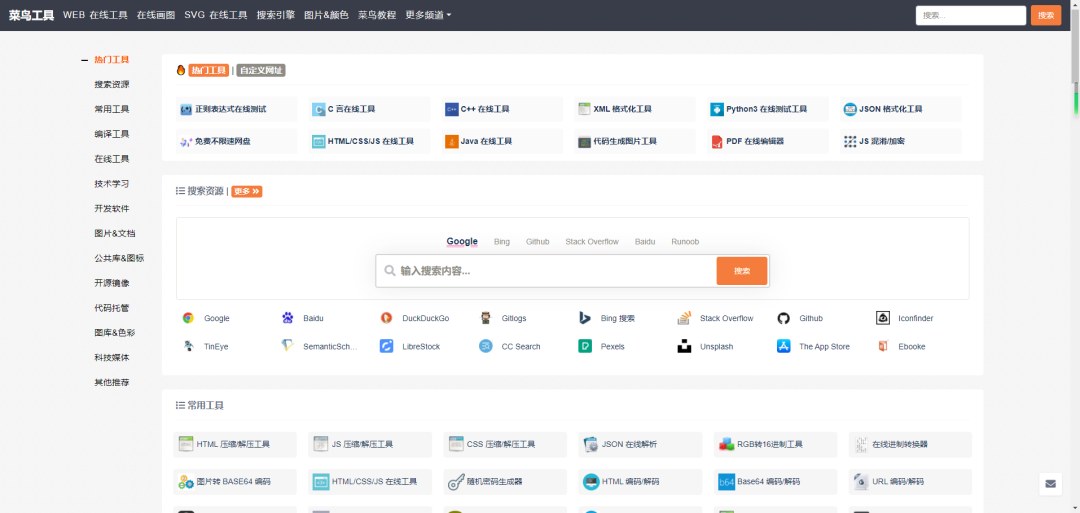Click the orange top-right 搜索 button
1080x513 pixels.
tap(1046, 15)
